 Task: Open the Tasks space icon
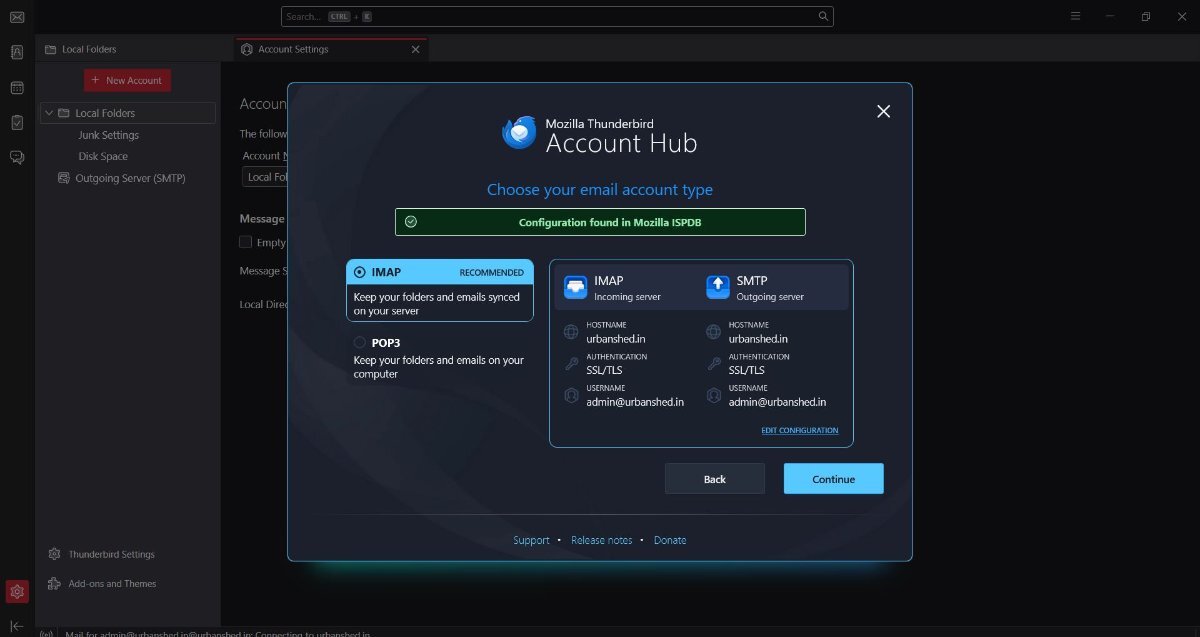point(17,122)
